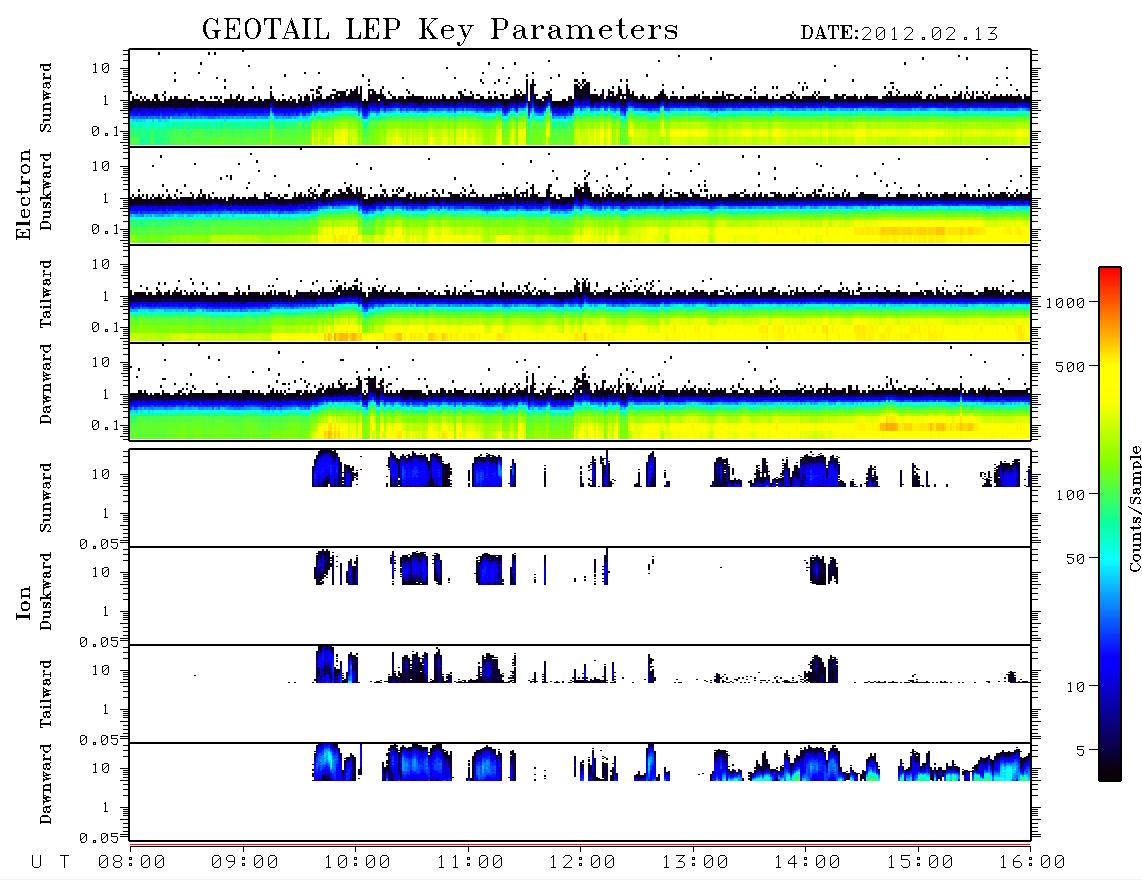Image resolution: width=1142 pixels, height=880 pixels.
Task: Select the Ion "Duskward" axis label
Action: pos(46,591)
